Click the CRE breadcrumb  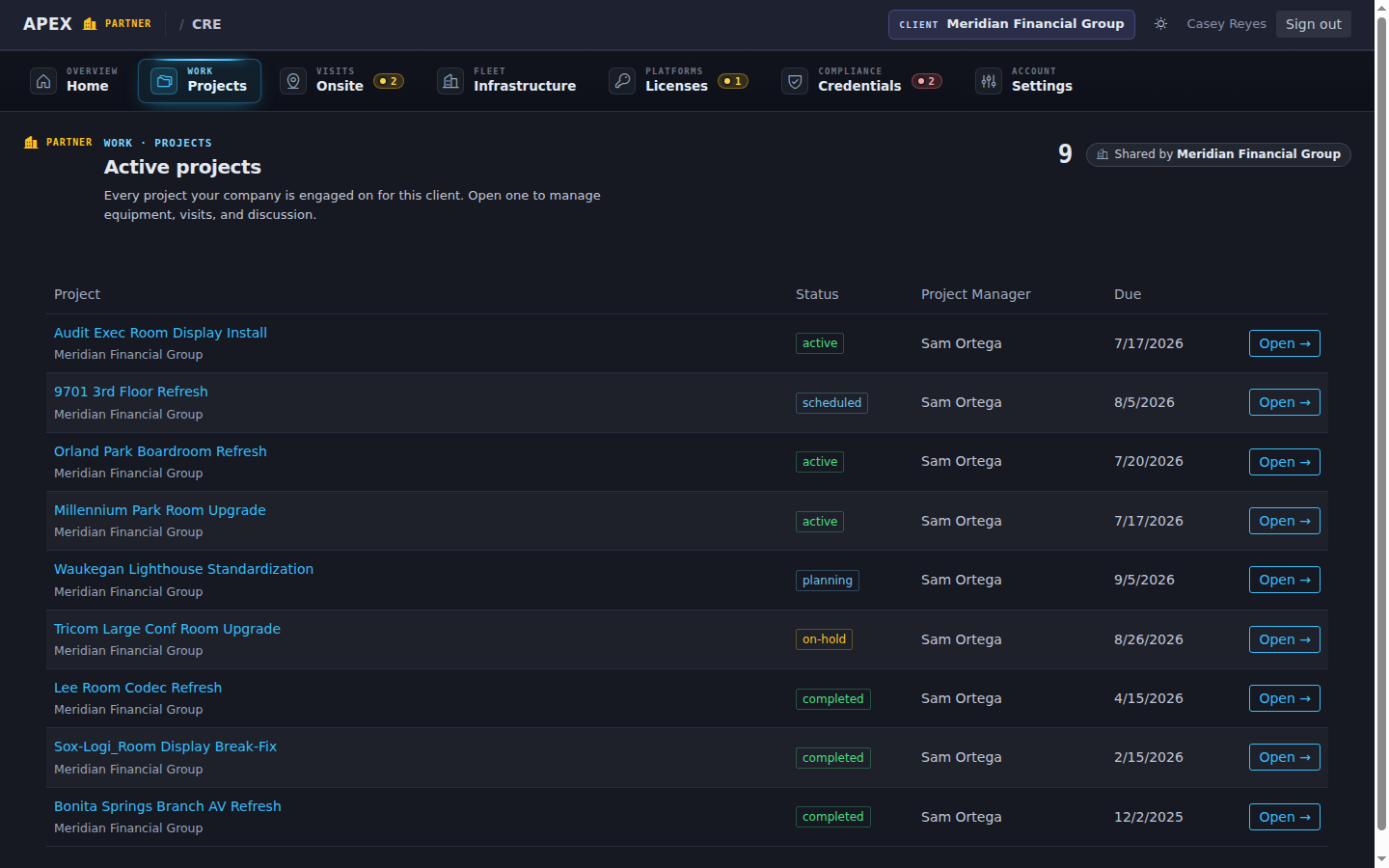[206, 24]
